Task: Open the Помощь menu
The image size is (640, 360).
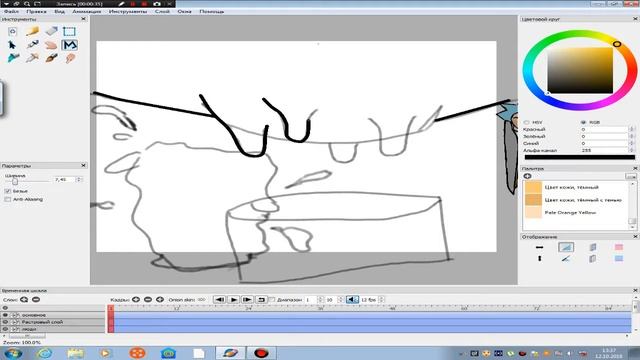Action: (211, 11)
